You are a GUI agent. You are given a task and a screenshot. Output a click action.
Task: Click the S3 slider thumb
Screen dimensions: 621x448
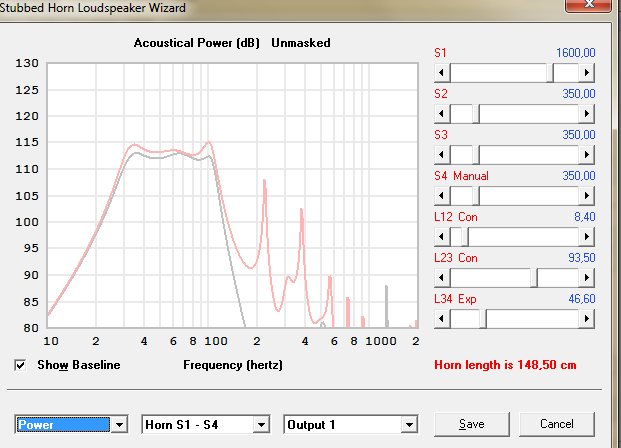[476, 155]
